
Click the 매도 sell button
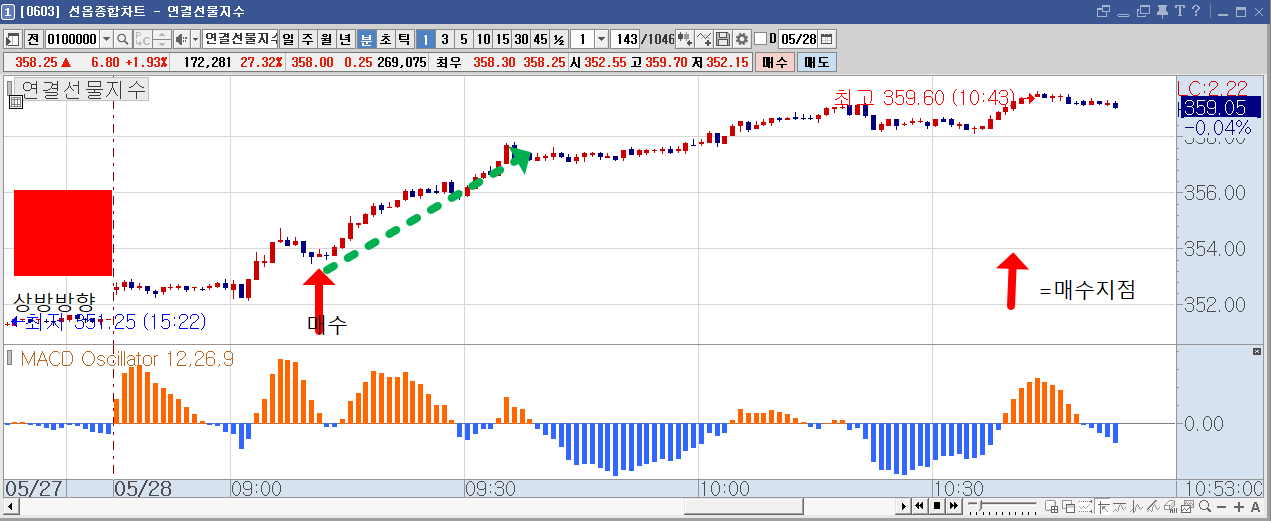tap(817, 62)
